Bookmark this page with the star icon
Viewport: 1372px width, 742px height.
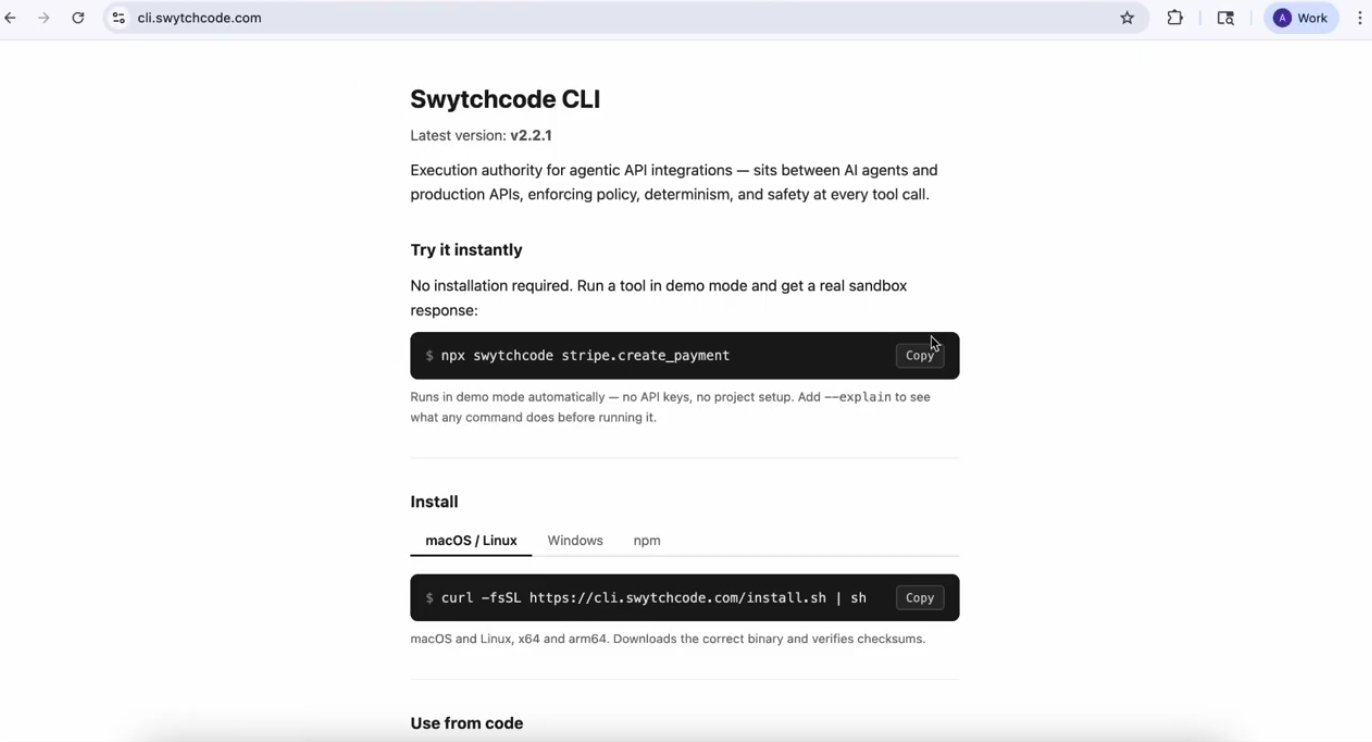pos(1127,18)
